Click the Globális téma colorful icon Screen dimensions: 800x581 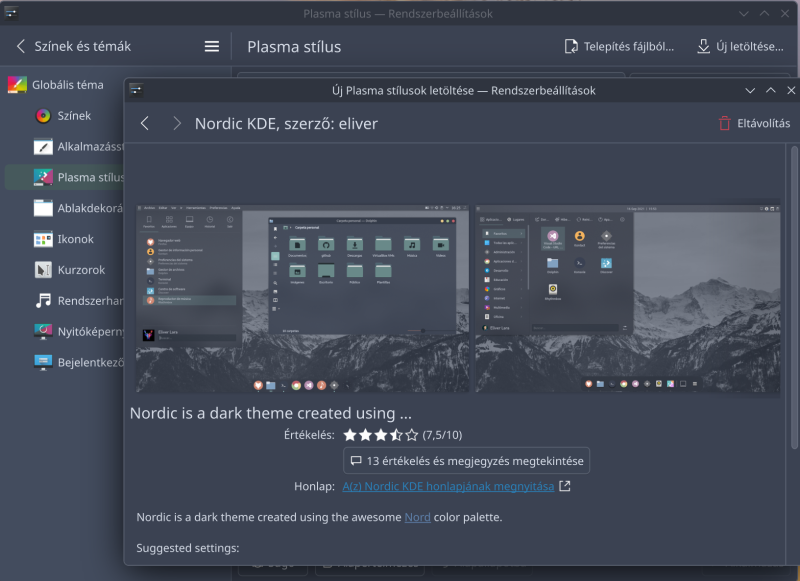(17, 85)
